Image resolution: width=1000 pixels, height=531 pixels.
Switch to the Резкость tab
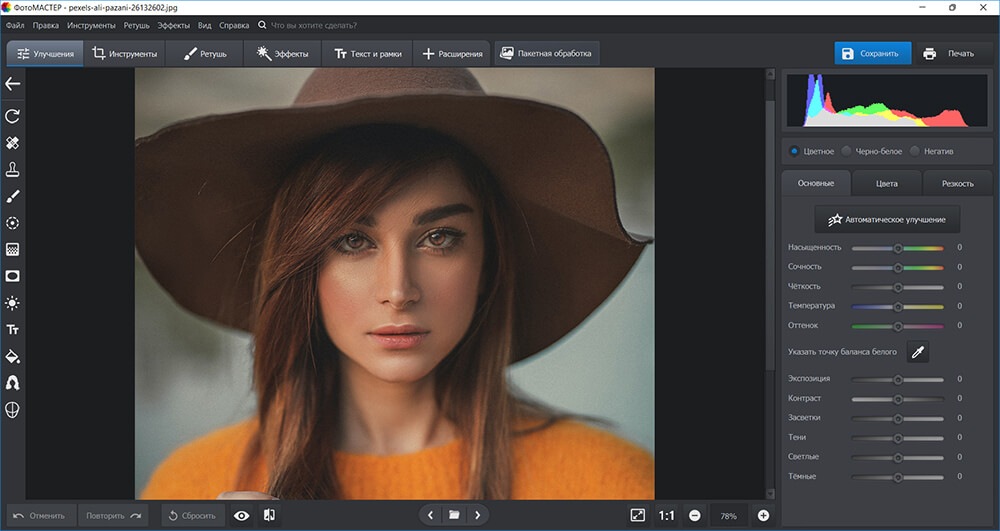pos(958,184)
